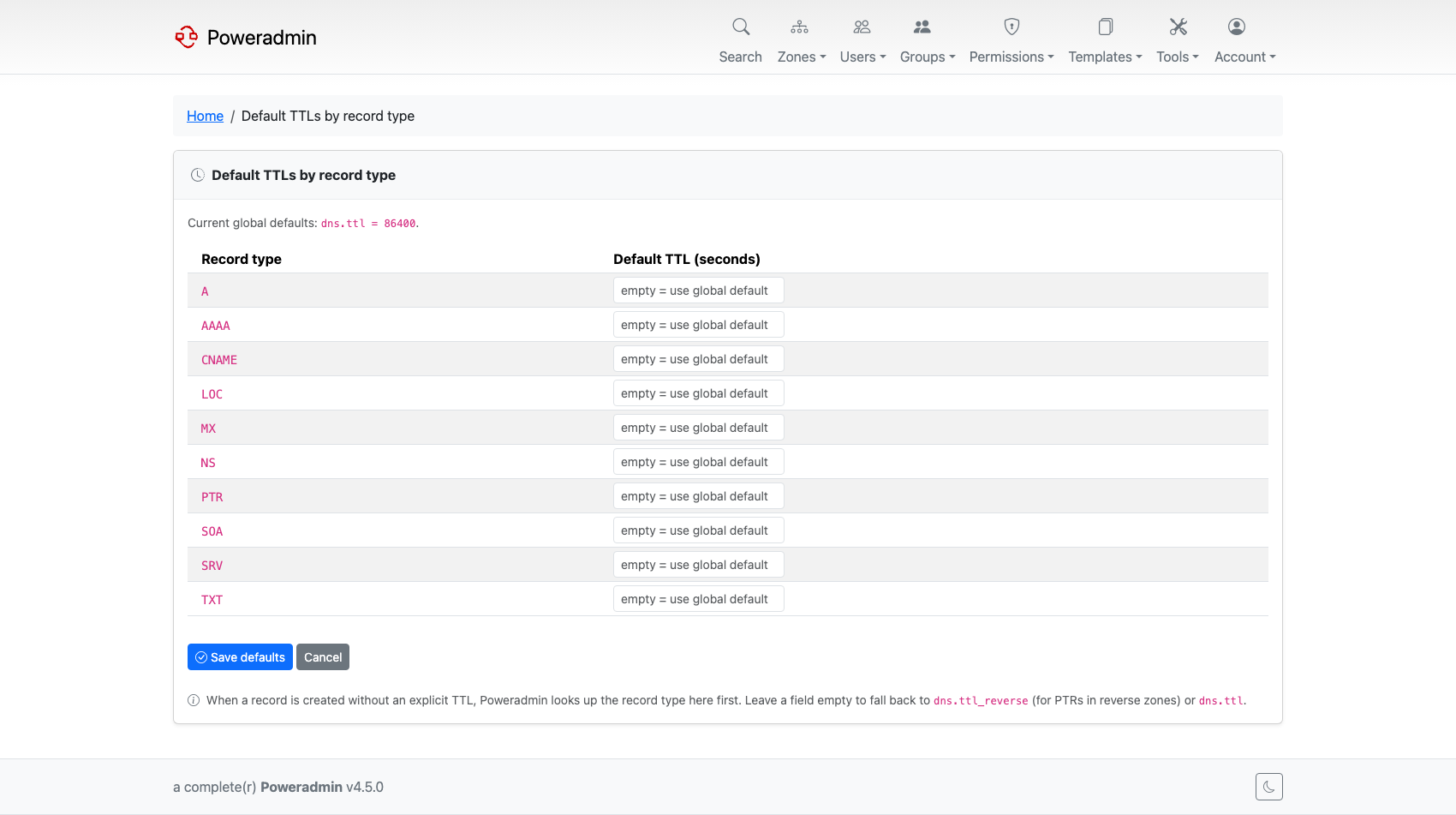This screenshot has height=815, width=1456.
Task: Focus the TTL field for SRV records
Action: (699, 565)
